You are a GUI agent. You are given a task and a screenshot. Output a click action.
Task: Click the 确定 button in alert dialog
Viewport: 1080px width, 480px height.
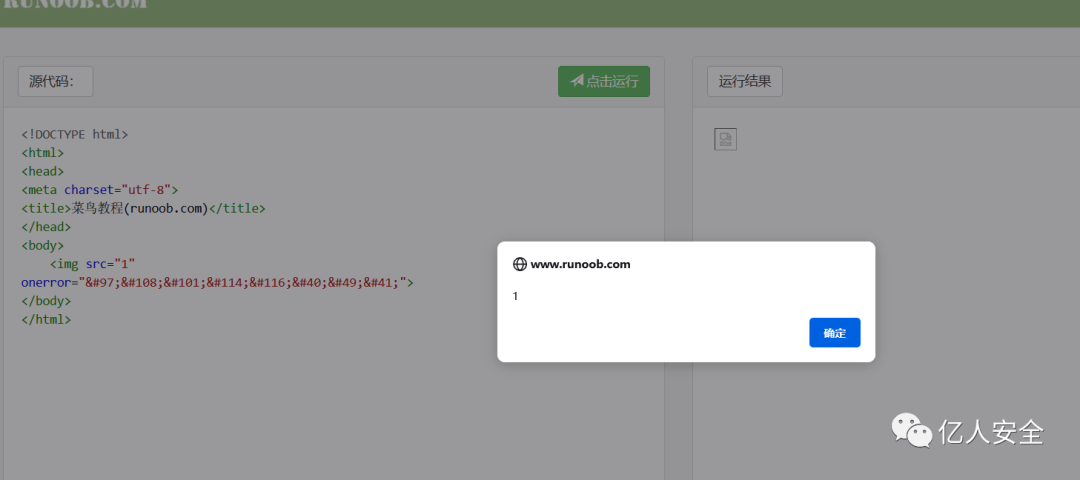[x=834, y=333]
